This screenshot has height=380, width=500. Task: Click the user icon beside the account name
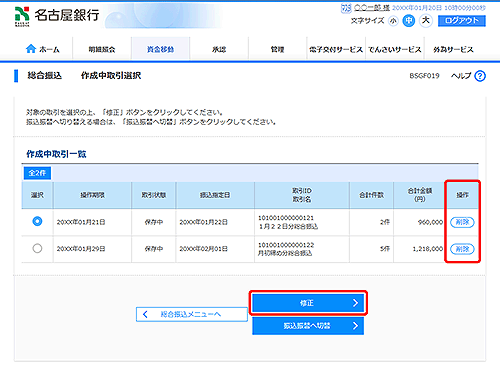point(346,8)
